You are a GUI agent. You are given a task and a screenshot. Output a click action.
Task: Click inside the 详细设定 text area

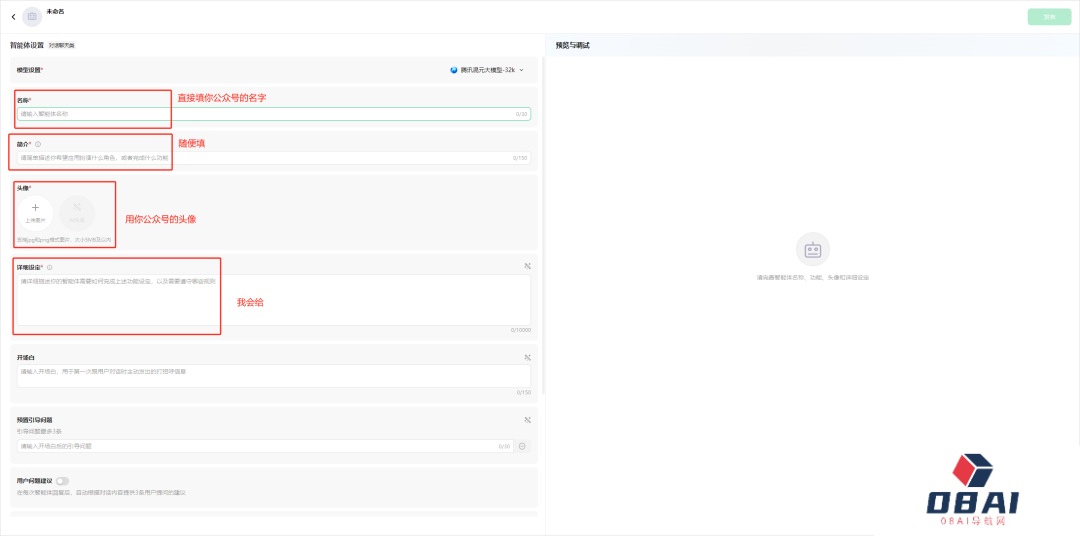pyautogui.click(x=272, y=300)
